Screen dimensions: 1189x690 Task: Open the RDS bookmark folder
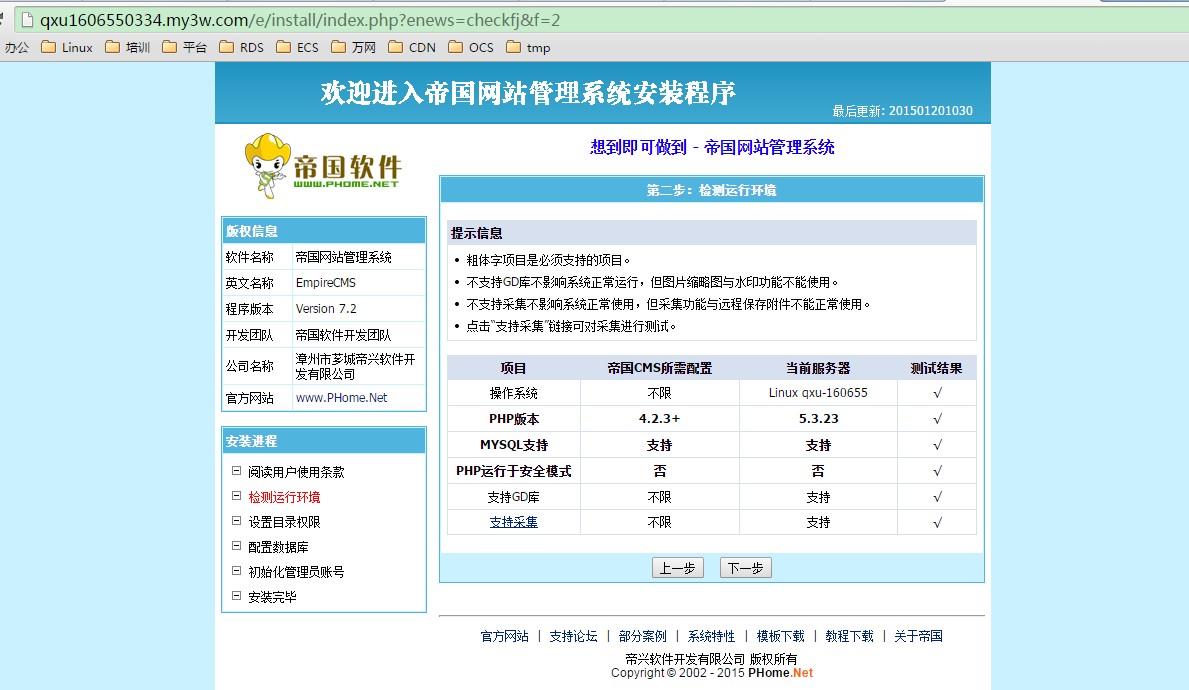(x=242, y=47)
